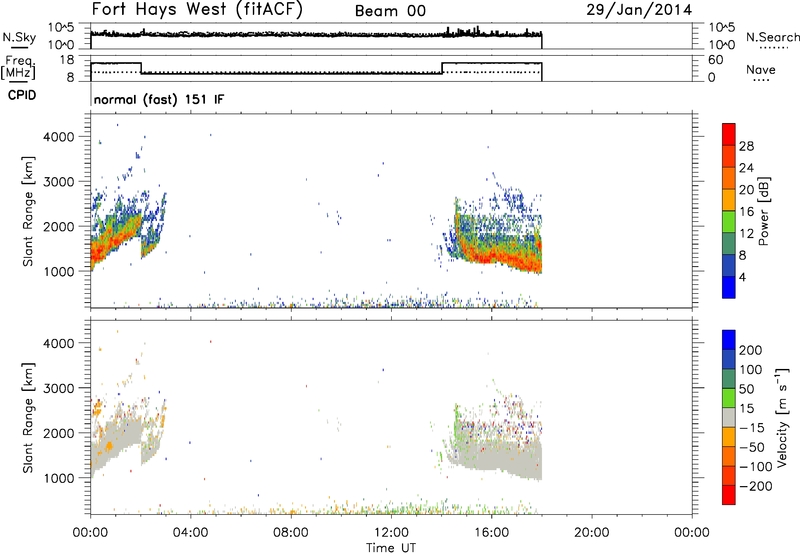Pick the darkest red segment atop Power colorbar
The width and height of the screenshot is (800, 554).
(x=729, y=134)
